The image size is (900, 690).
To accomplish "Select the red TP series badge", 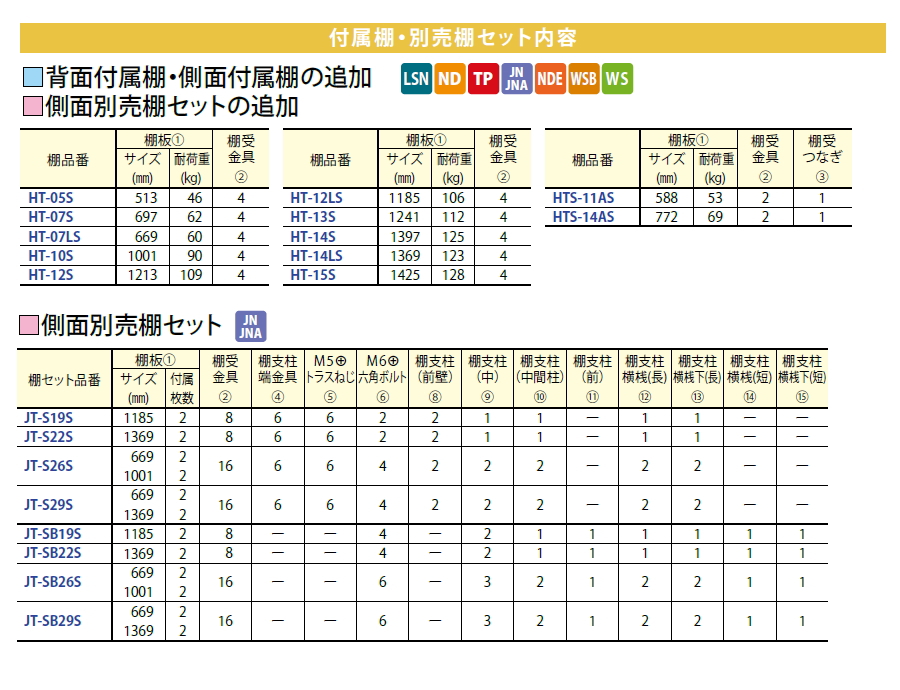I will click(x=483, y=78).
